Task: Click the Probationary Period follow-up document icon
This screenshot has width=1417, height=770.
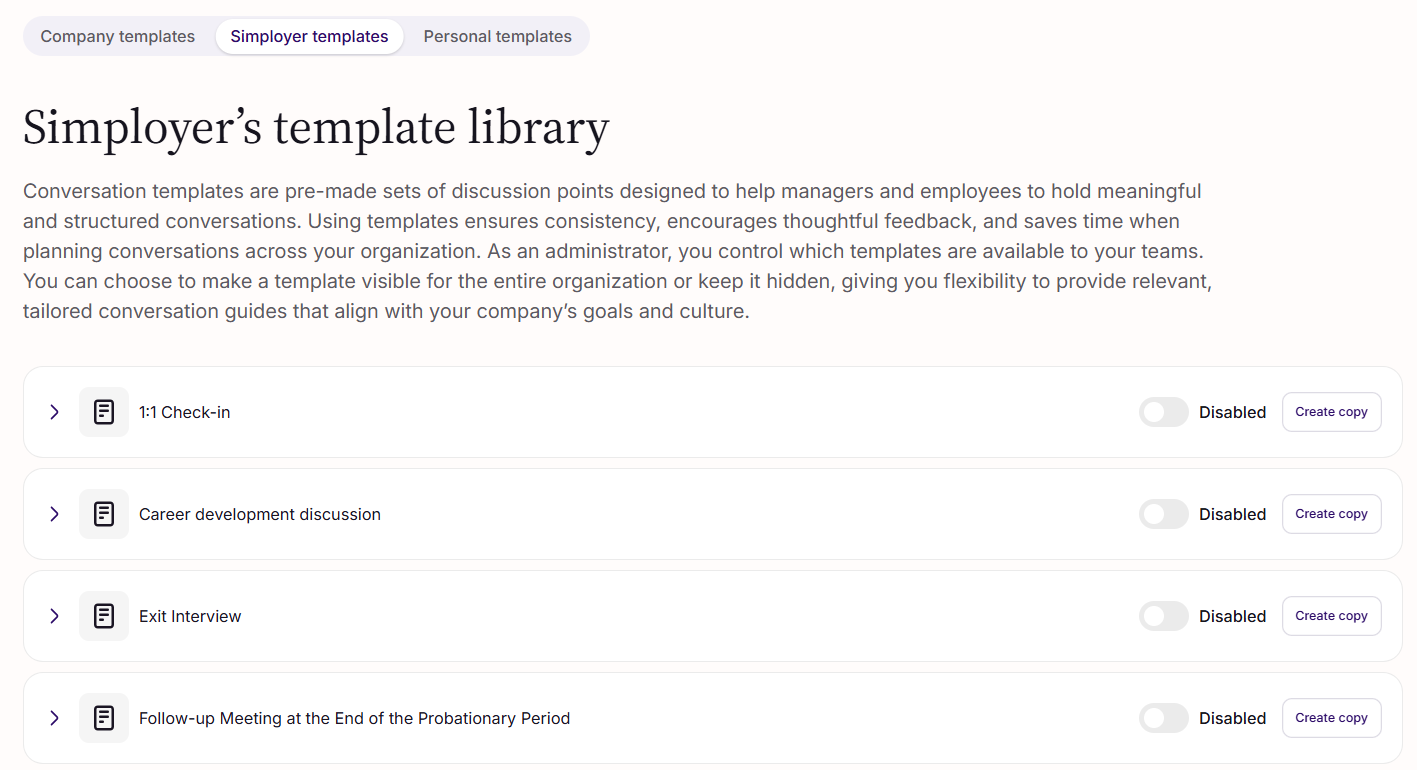Action: click(104, 718)
